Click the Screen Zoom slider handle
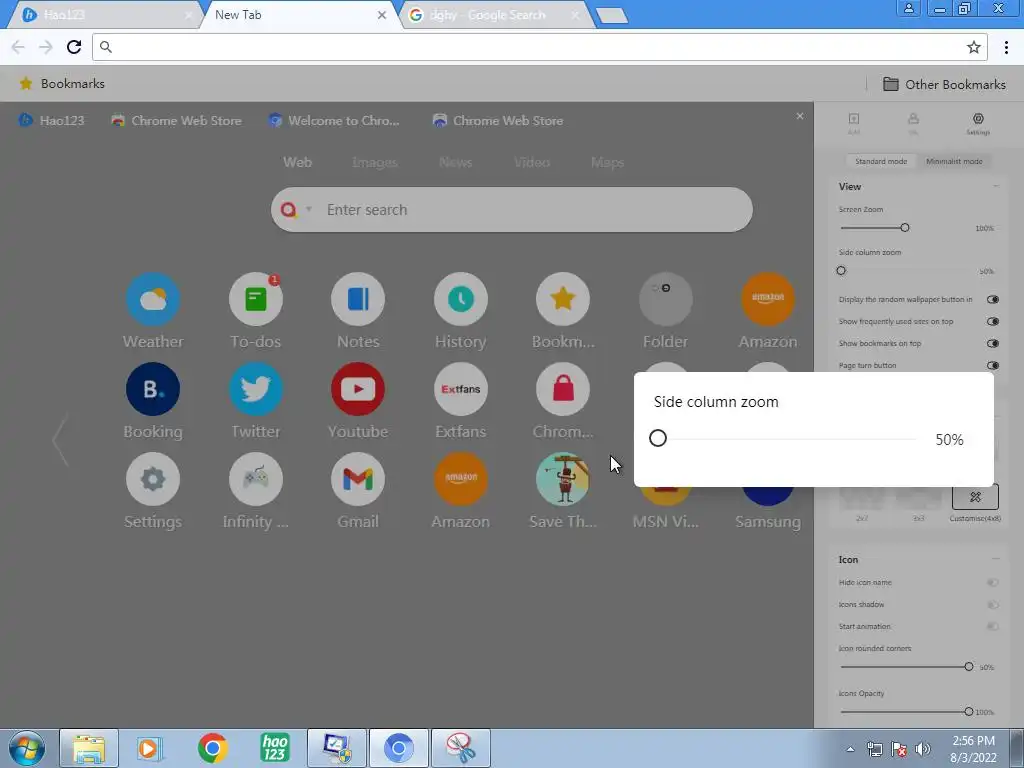Screen dimensions: 1024x768 (904, 228)
